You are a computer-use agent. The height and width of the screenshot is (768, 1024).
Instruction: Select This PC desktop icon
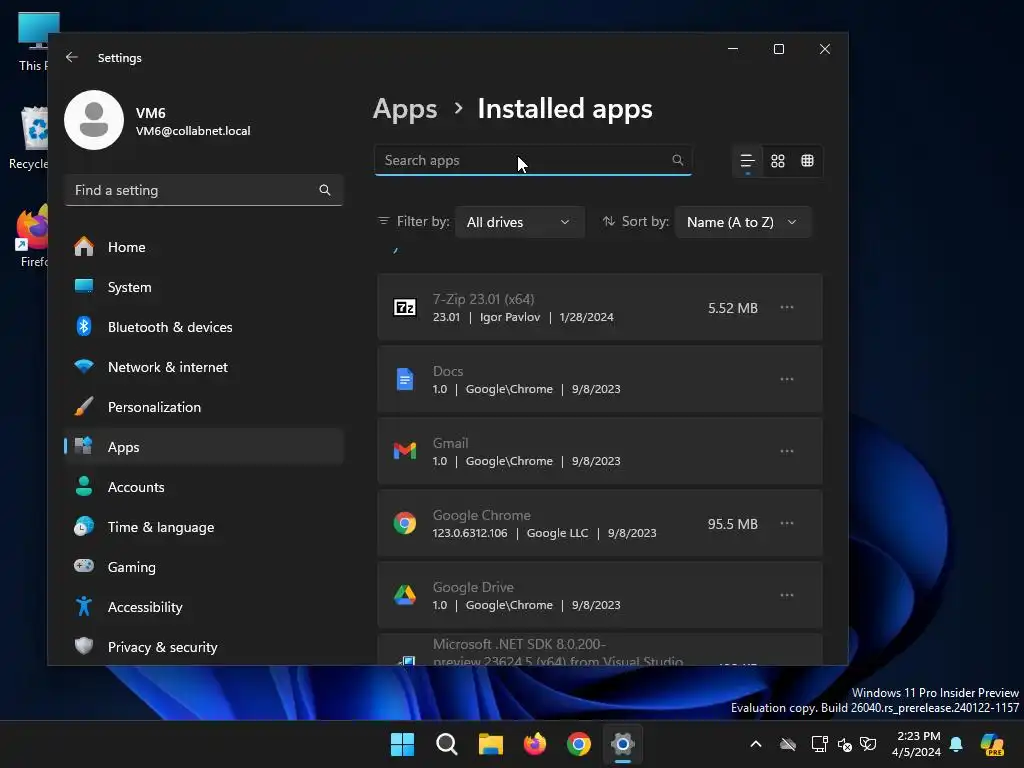(x=31, y=42)
